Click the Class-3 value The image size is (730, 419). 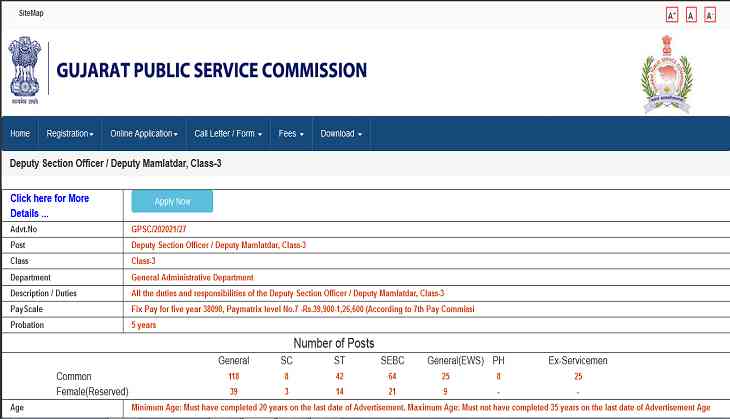pos(143,261)
